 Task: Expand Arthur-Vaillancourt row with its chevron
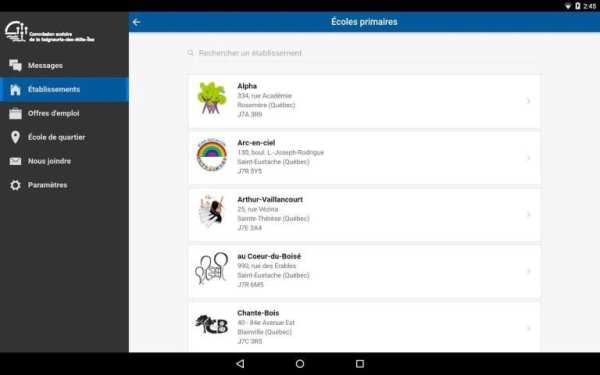point(528,214)
